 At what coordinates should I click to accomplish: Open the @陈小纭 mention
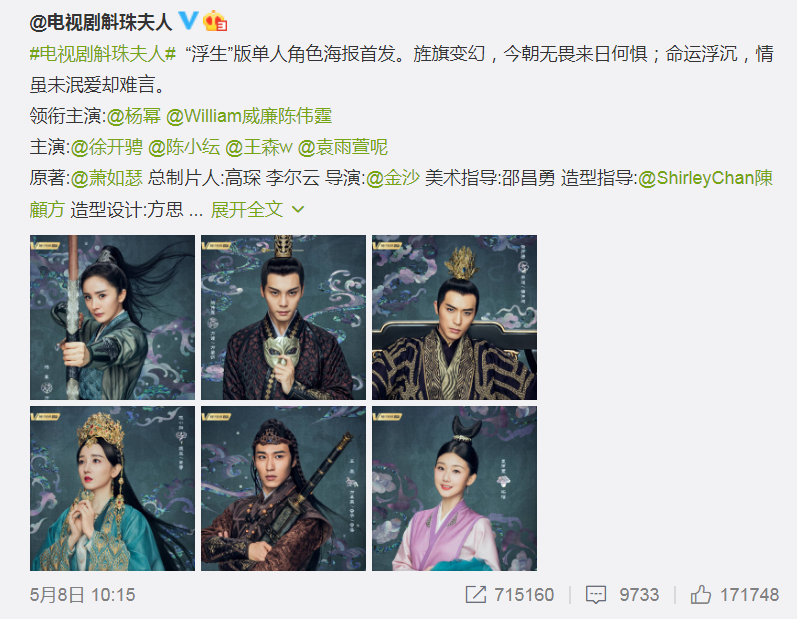click(x=184, y=147)
